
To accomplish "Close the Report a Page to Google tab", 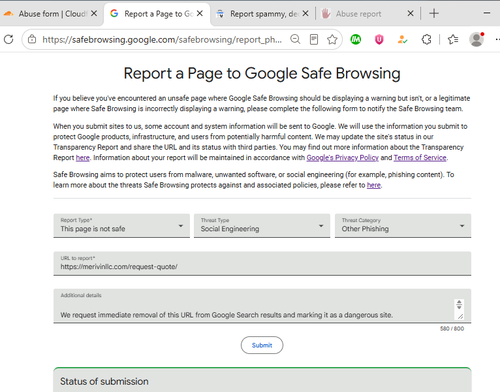I will point(200,13).
